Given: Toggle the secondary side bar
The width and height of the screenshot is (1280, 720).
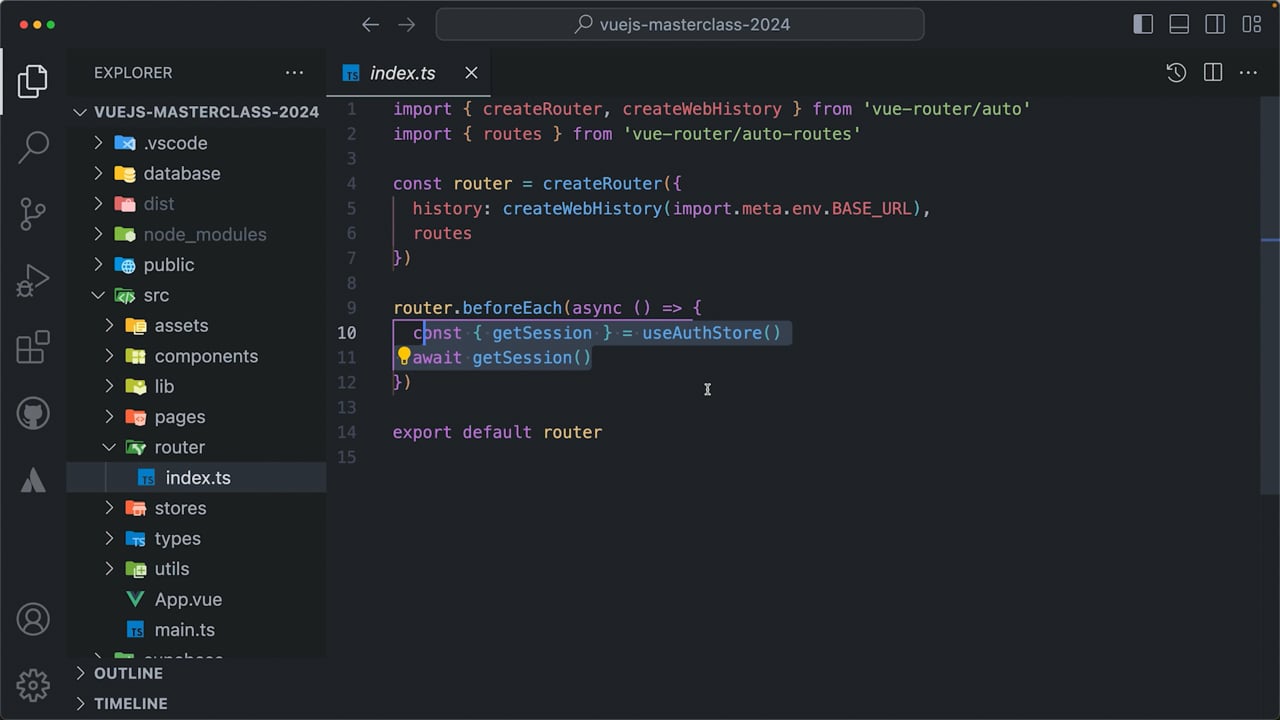Looking at the screenshot, I should [x=1215, y=25].
